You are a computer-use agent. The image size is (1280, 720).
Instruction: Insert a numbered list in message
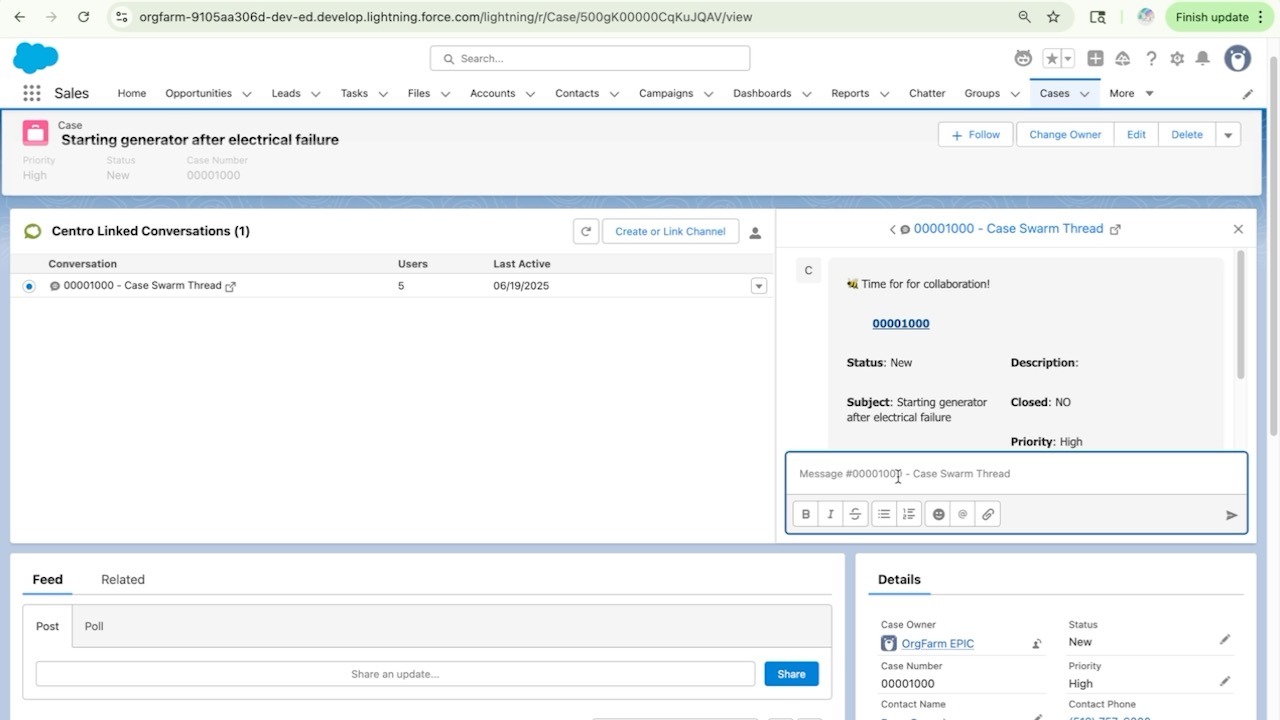click(x=909, y=514)
